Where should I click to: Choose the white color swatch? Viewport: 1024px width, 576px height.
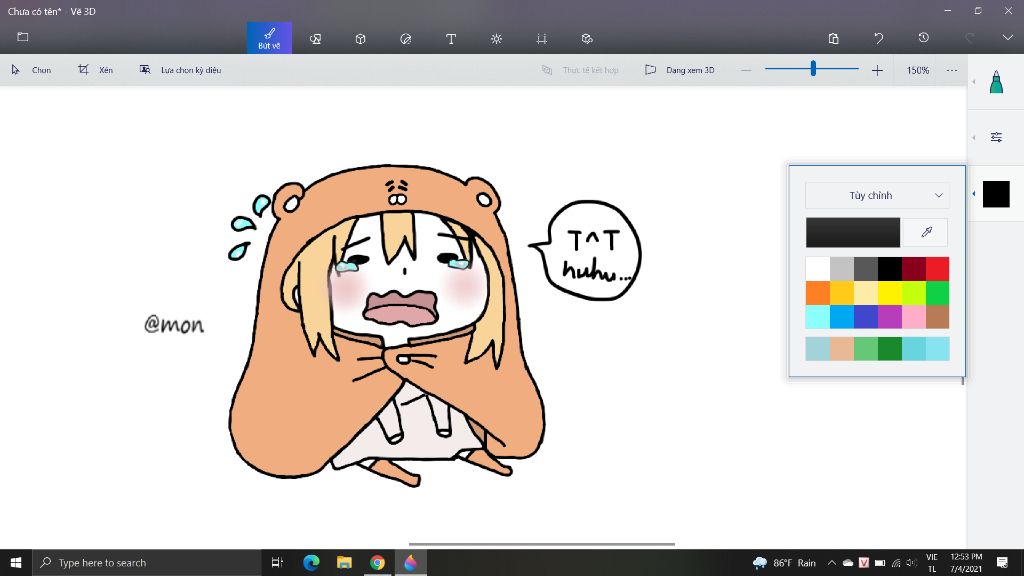(x=818, y=268)
